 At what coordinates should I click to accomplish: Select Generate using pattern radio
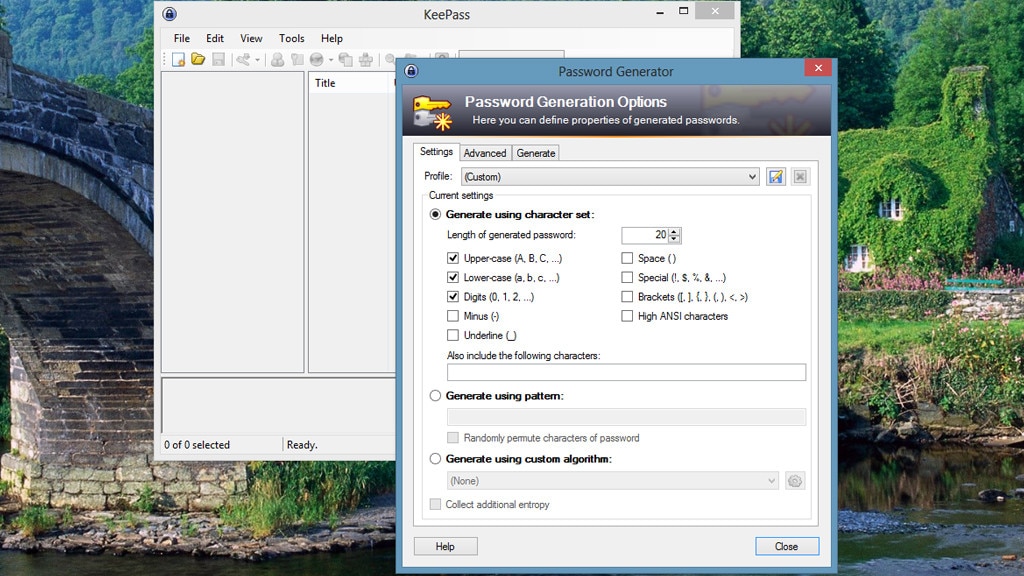pos(435,396)
